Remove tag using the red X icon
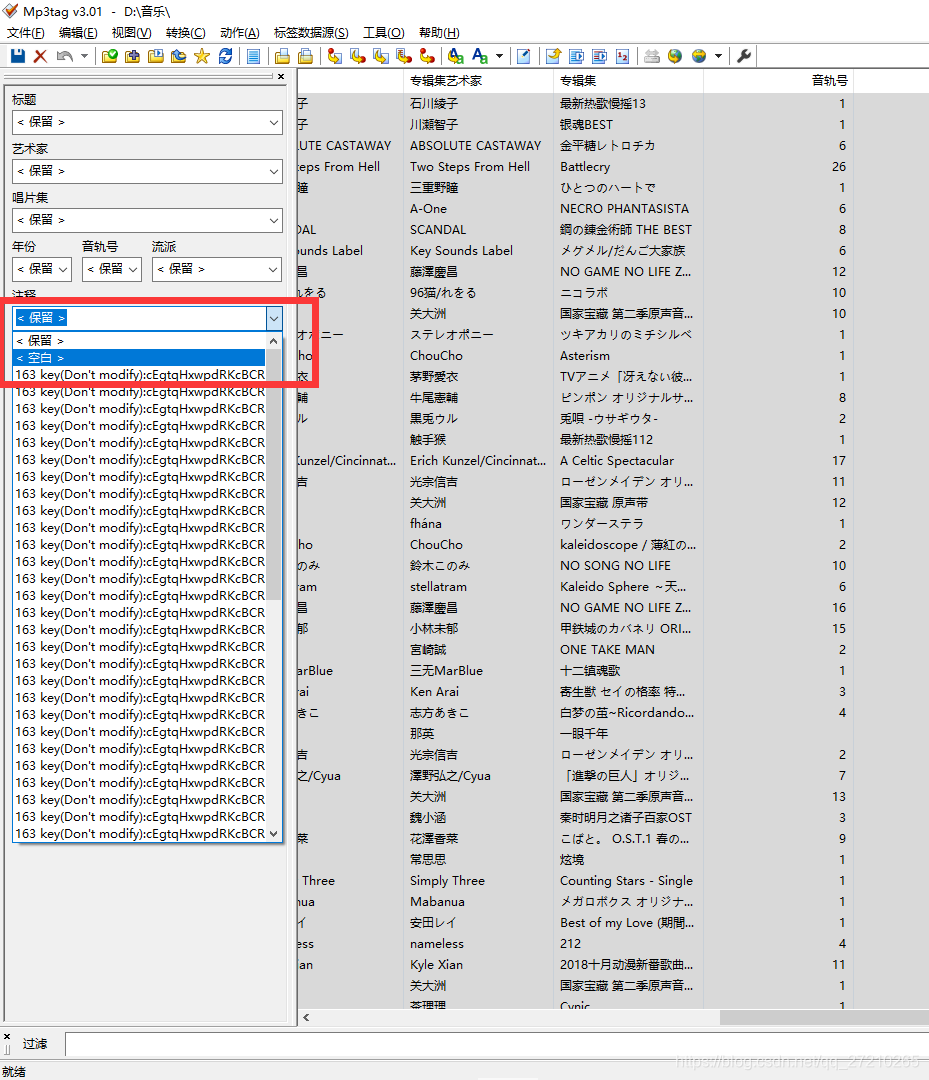Viewport: 929px width, 1080px height. (x=41, y=56)
